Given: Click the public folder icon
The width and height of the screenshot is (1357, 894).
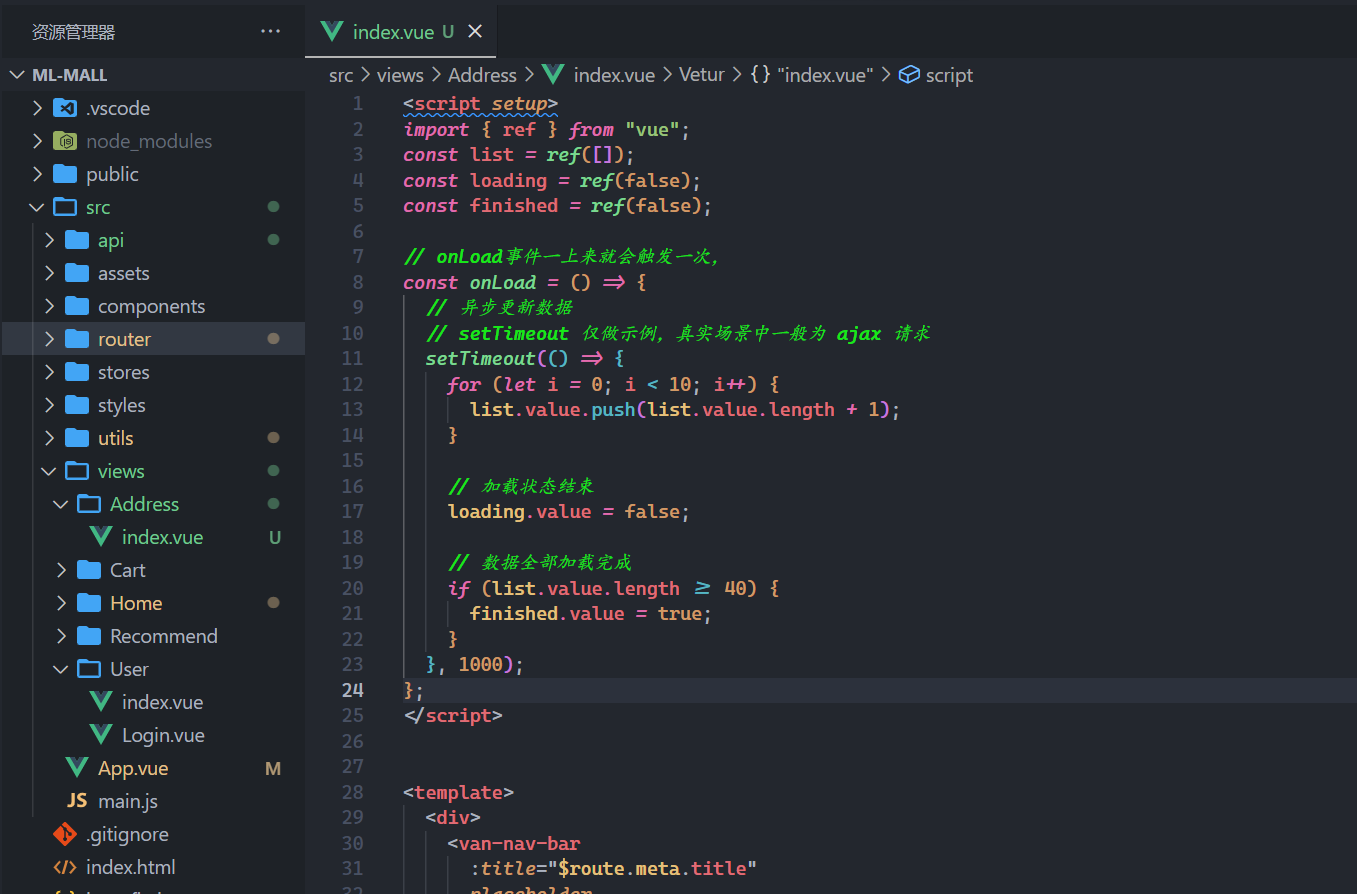Looking at the screenshot, I should tap(65, 174).
